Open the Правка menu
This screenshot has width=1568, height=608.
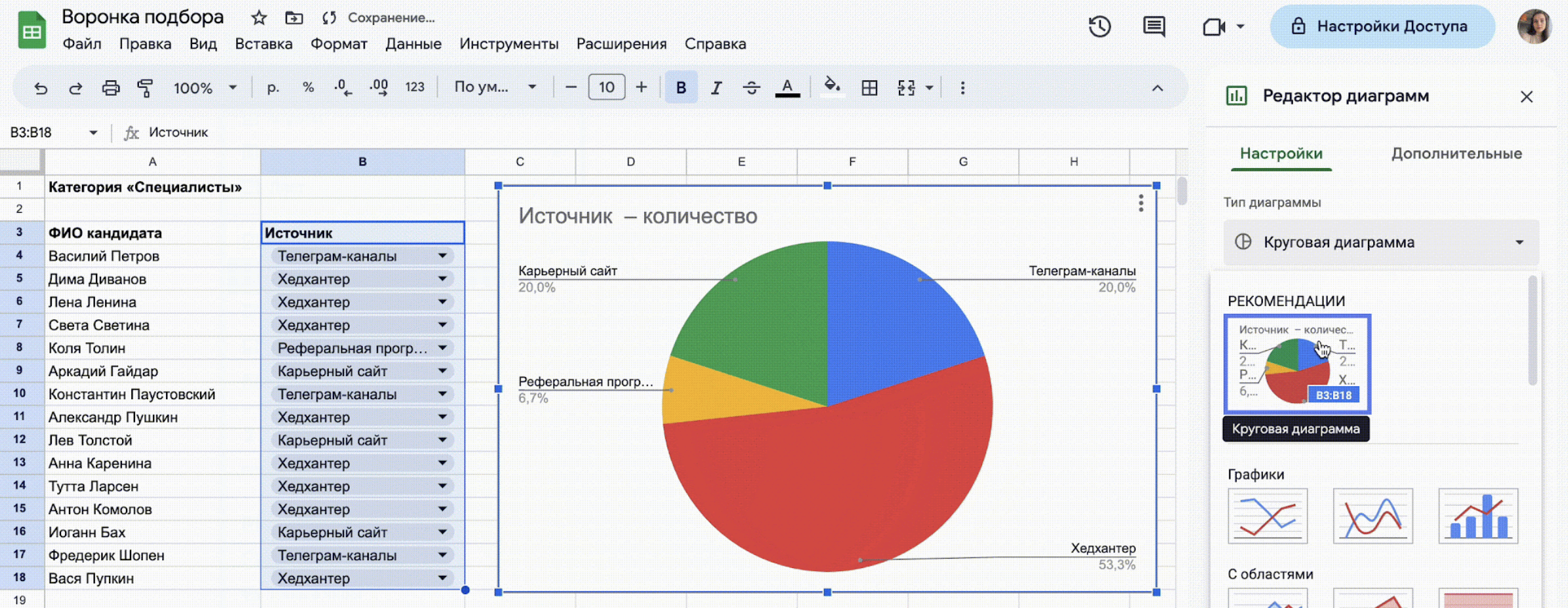point(145,44)
